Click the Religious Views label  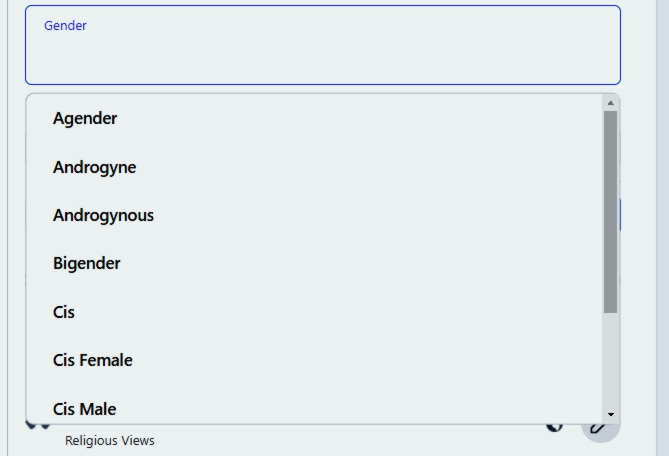(x=110, y=441)
